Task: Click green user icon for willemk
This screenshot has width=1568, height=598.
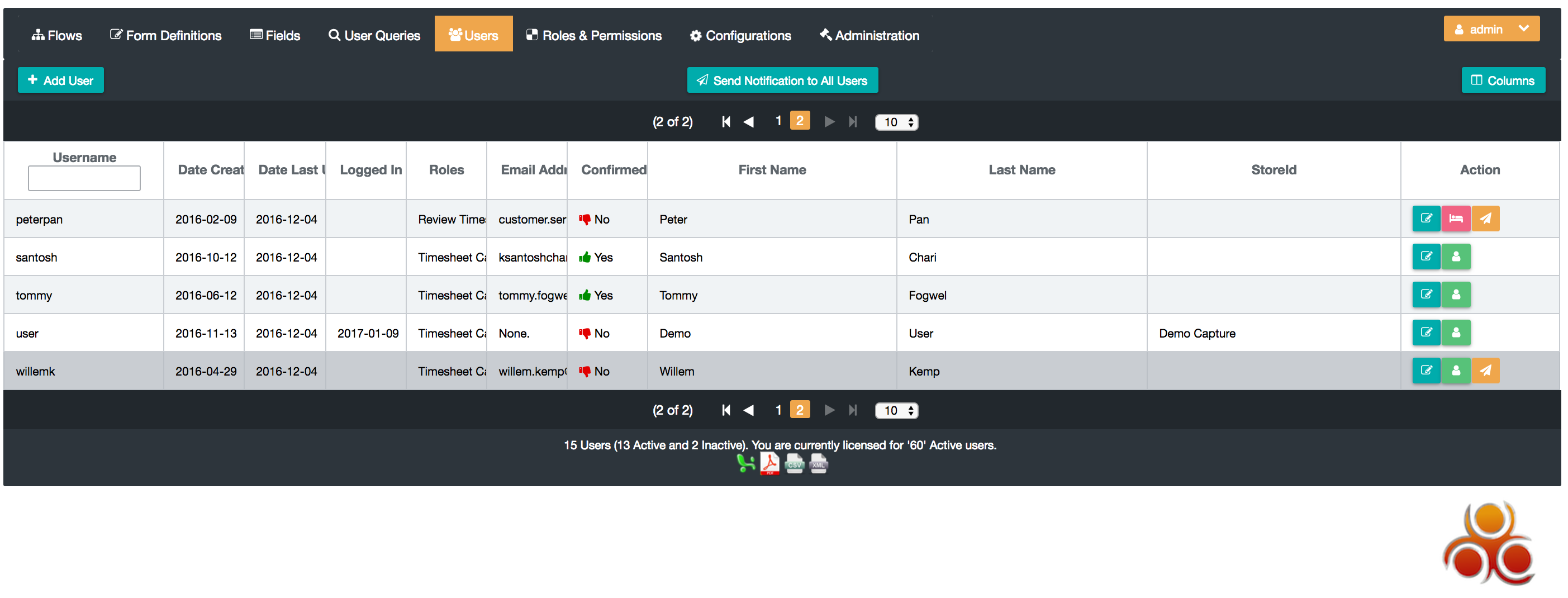Action: tap(1455, 370)
